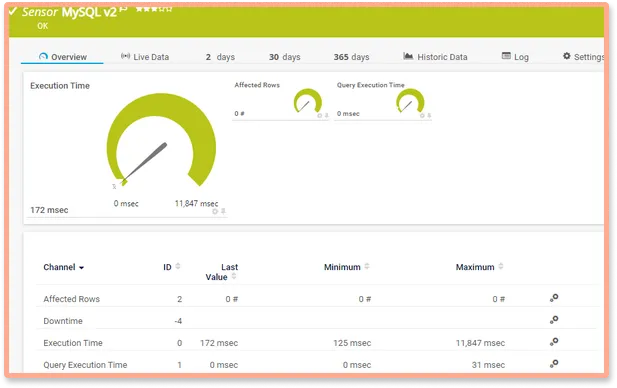Open channel settings for Execution Time row
The image size is (617, 388).
click(x=554, y=342)
